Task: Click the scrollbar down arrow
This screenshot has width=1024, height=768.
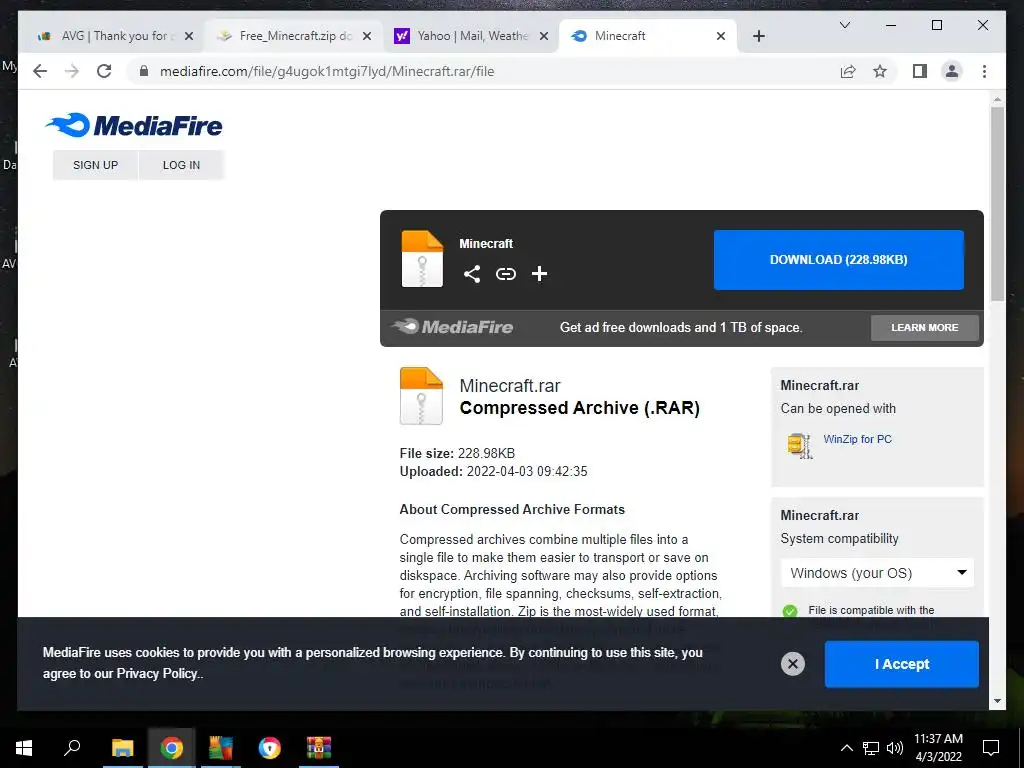Action: click(x=997, y=701)
